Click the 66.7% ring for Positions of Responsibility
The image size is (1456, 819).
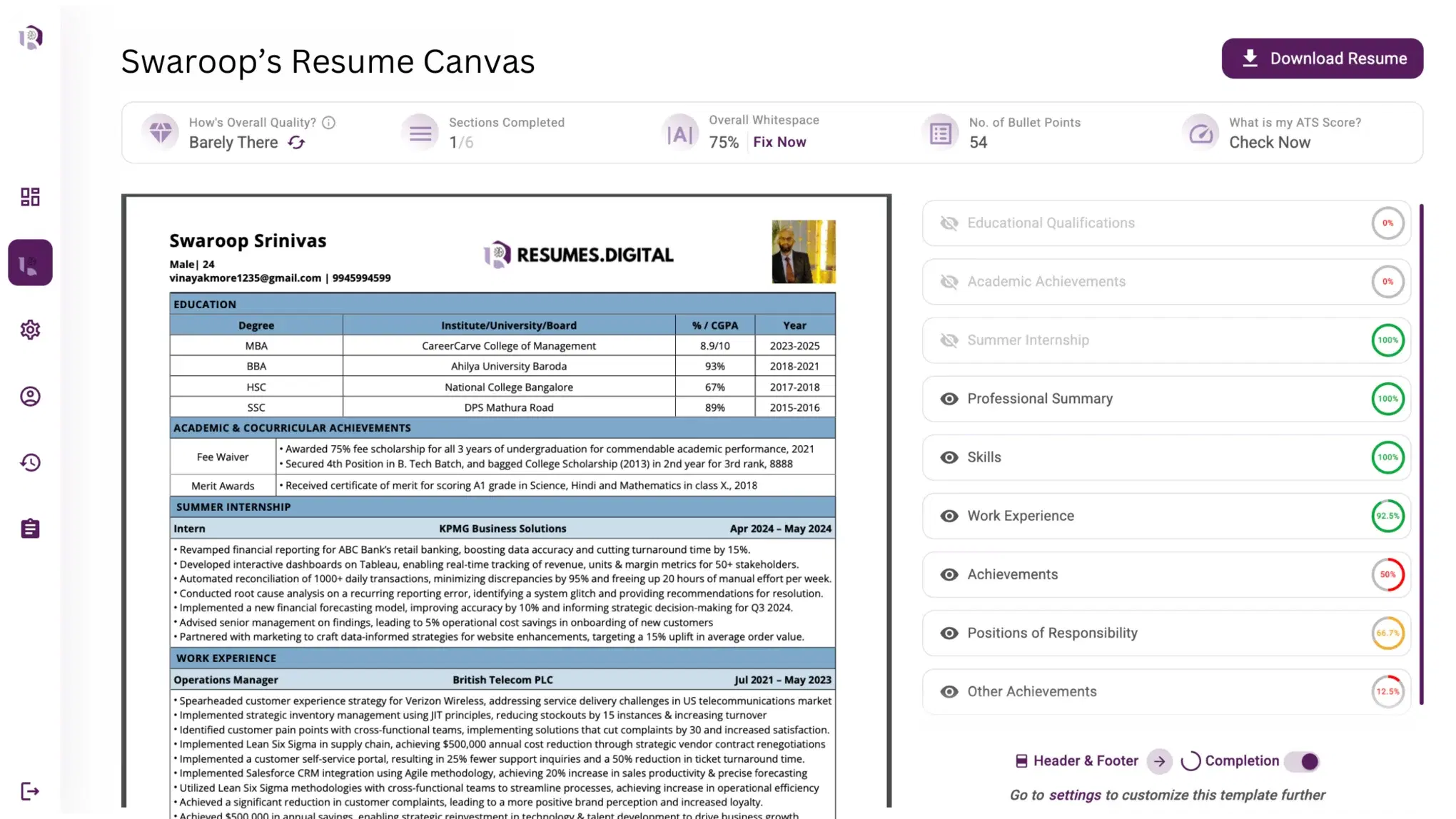(1387, 633)
